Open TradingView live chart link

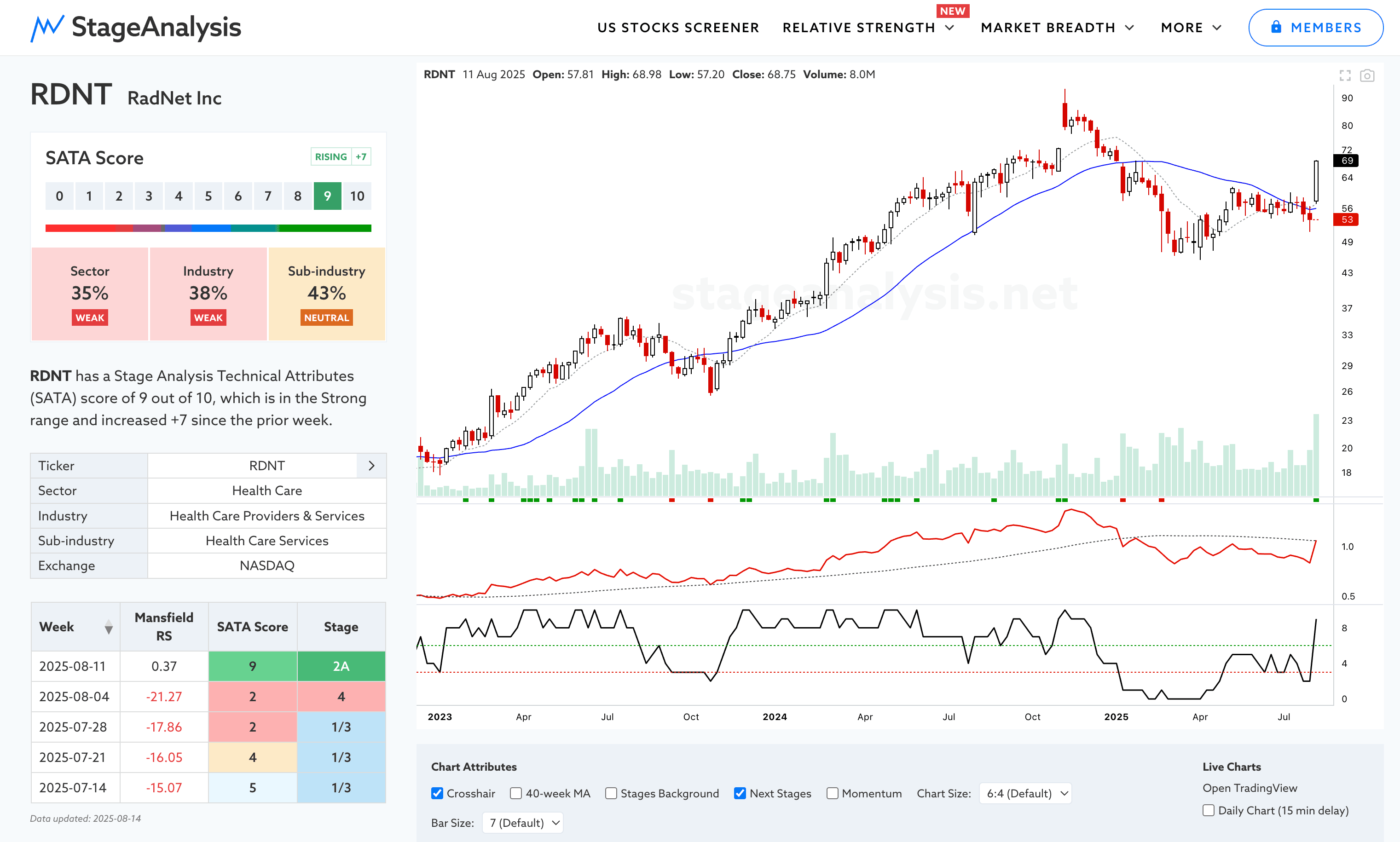pos(1250,788)
